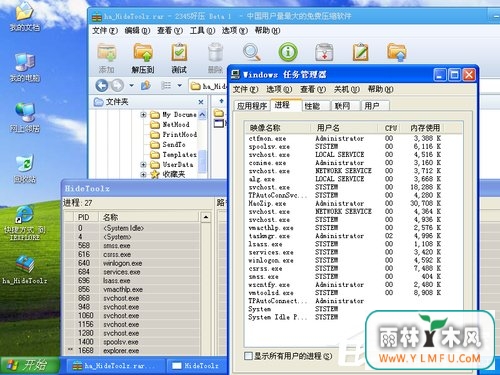Screen dimensions: 500x375
Task: Click the Up folder icon in navigation bar
Action: 146,86
